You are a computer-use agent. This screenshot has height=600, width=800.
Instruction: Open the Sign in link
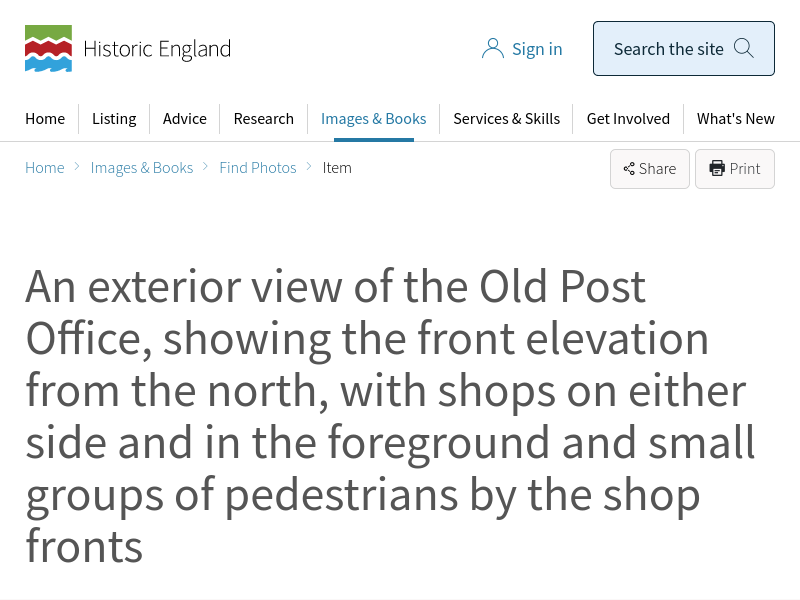pyautogui.click(x=537, y=49)
